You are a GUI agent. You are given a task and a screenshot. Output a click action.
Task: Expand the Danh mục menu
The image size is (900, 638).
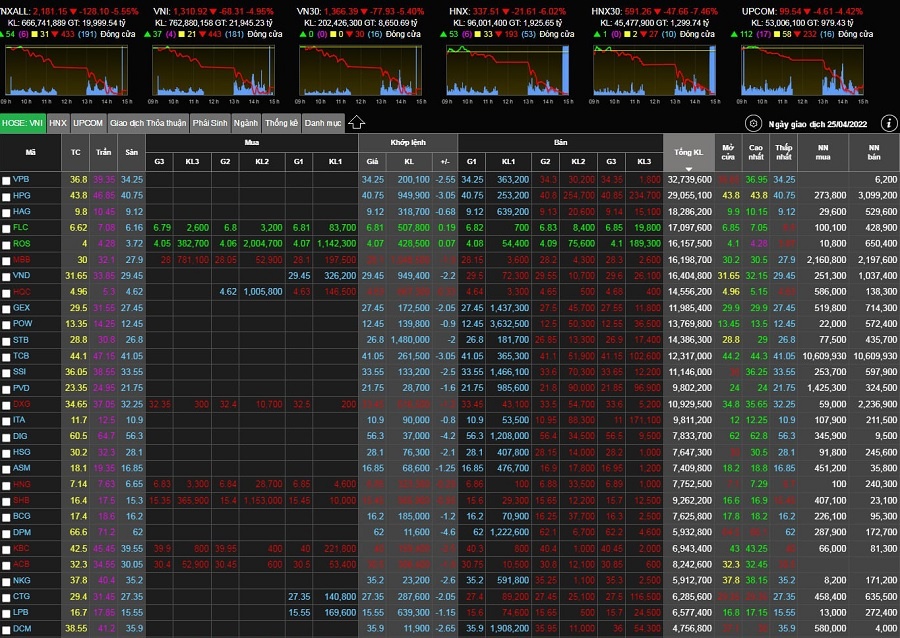coord(323,123)
